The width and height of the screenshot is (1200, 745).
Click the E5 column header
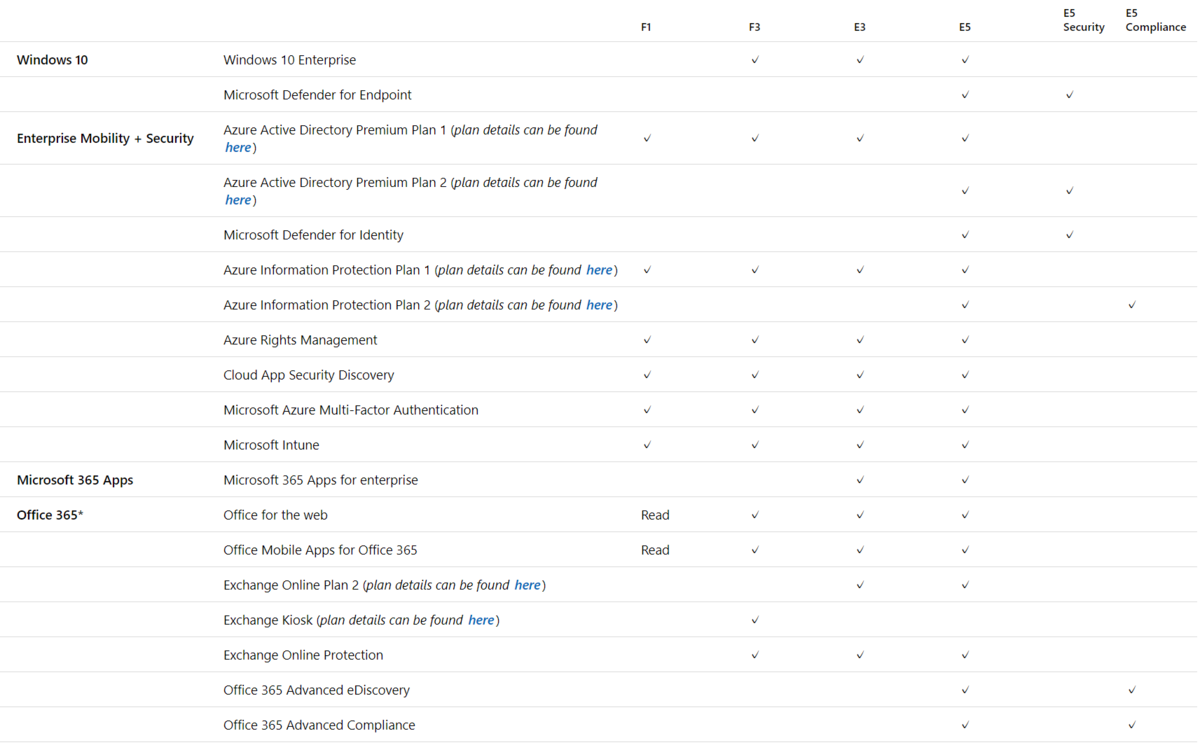965,27
